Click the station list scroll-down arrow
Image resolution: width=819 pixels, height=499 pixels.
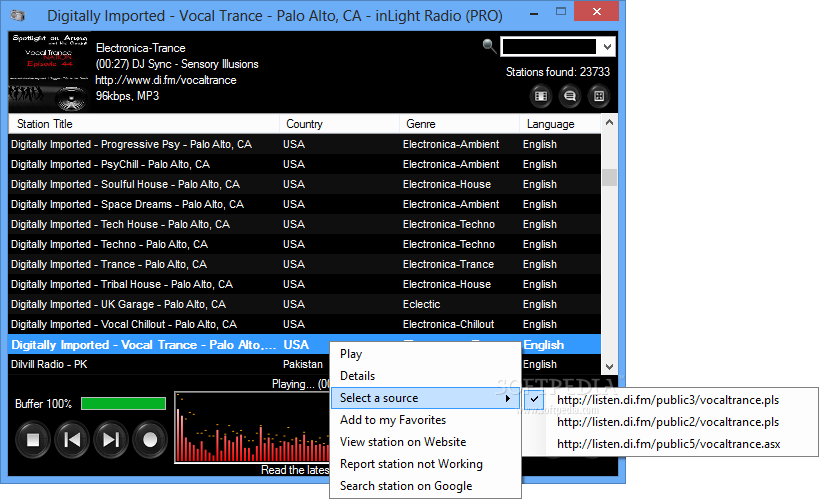pos(609,367)
